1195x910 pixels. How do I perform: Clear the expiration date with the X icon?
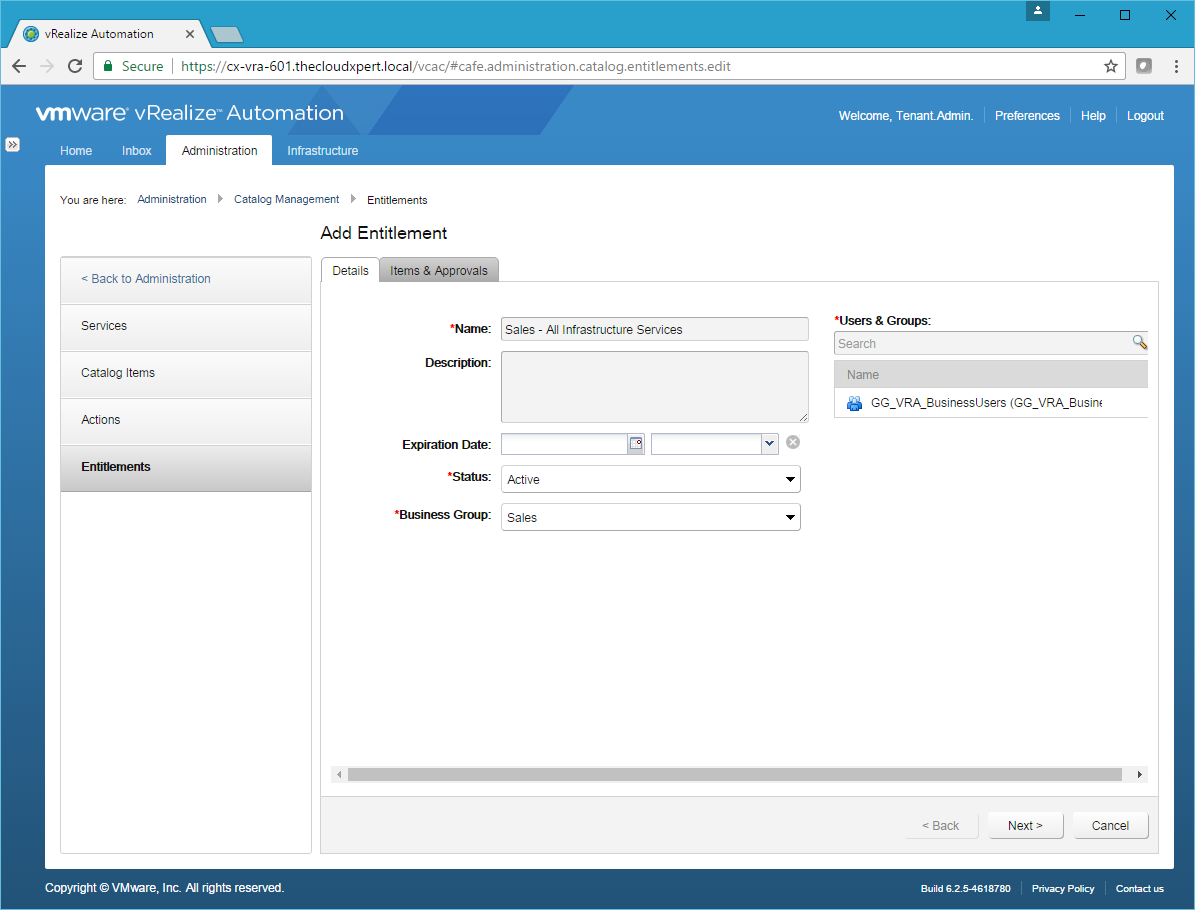point(793,443)
